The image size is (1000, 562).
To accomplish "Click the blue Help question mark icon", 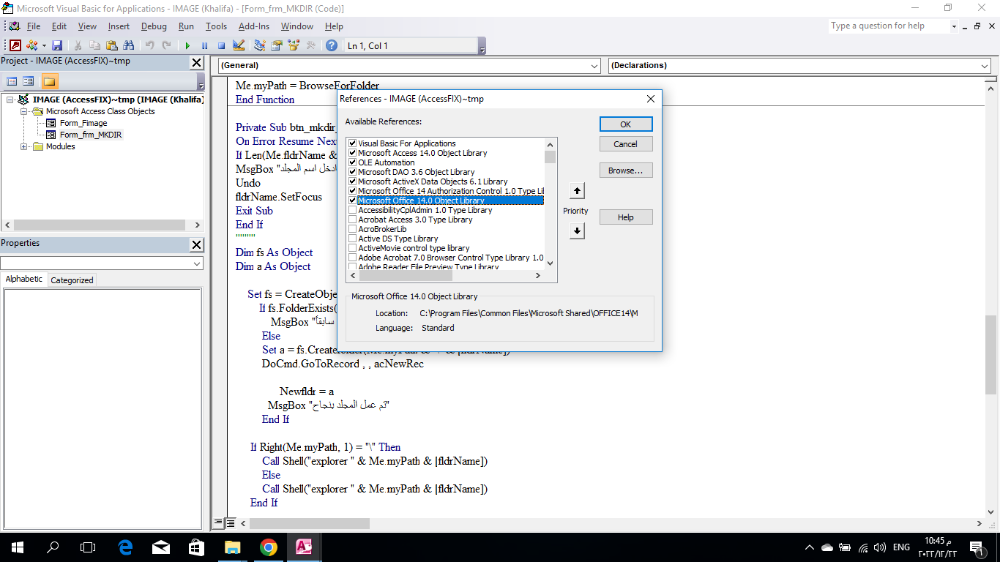I will click(x=332, y=45).
